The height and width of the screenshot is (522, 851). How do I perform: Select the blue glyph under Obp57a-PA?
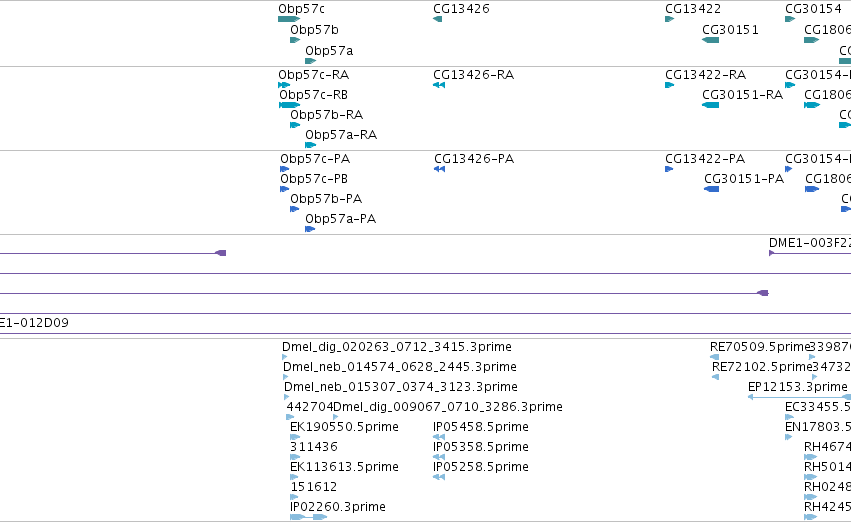(310, 229)
